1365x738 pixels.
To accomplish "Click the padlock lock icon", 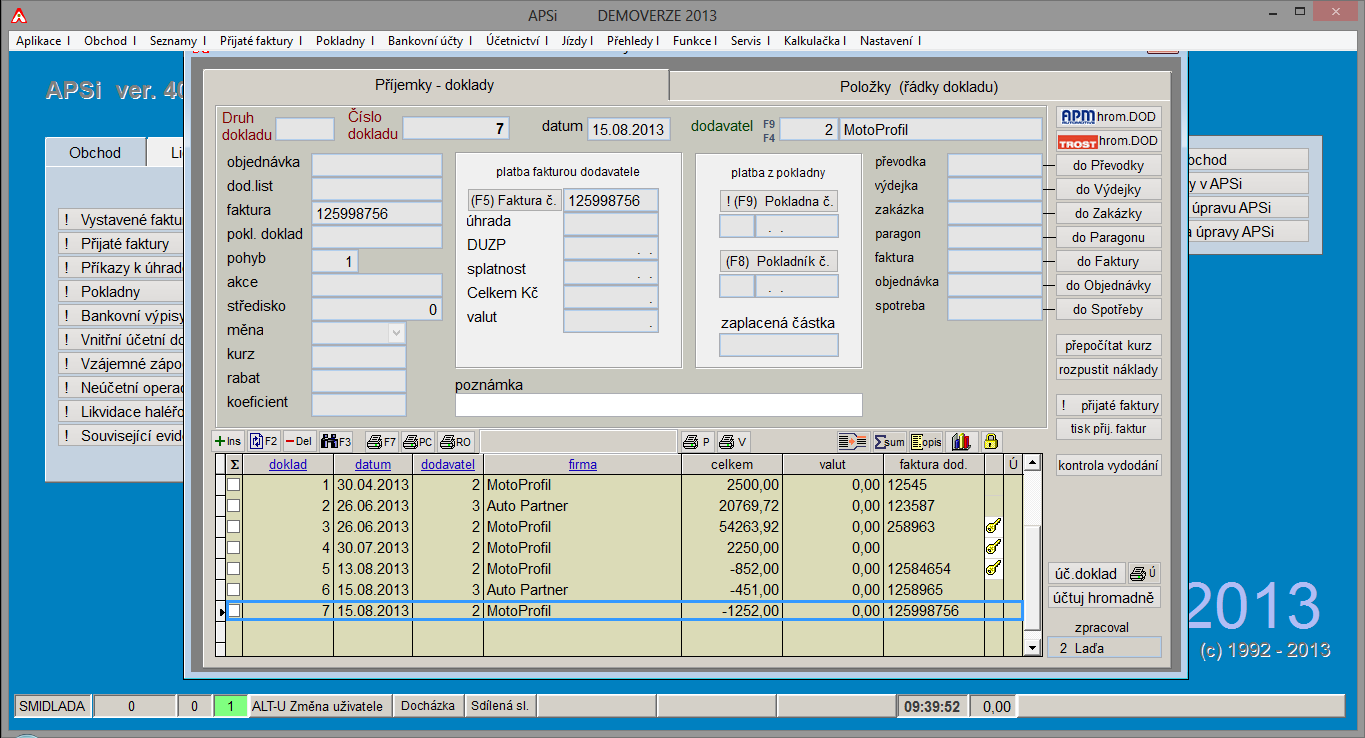I will pos(991,441).
